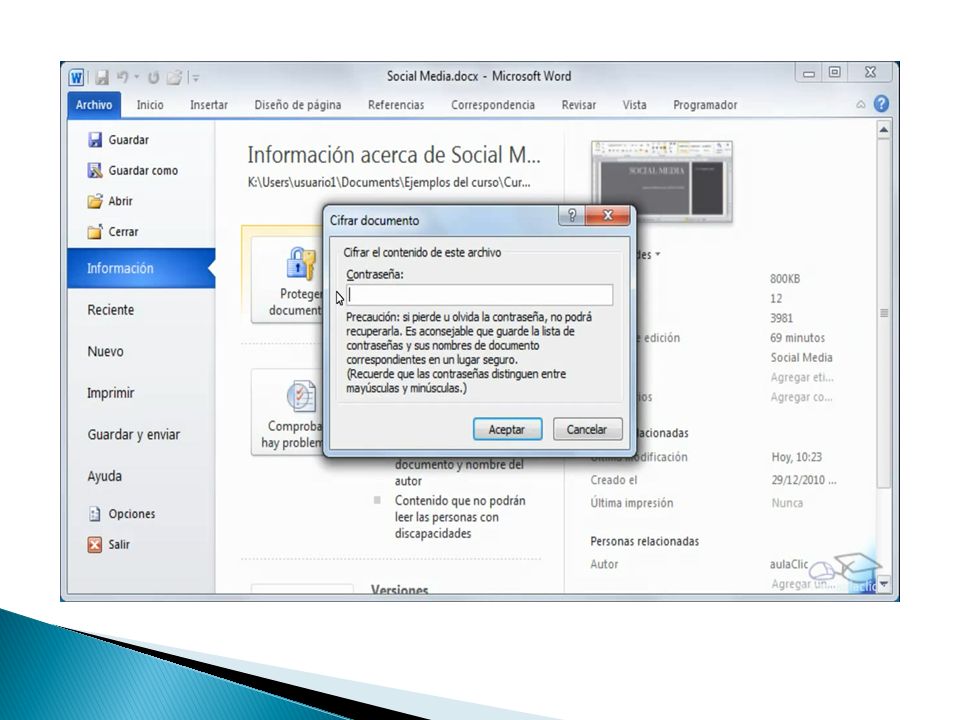Open the Ayuda section

click(x=105, y=476)
